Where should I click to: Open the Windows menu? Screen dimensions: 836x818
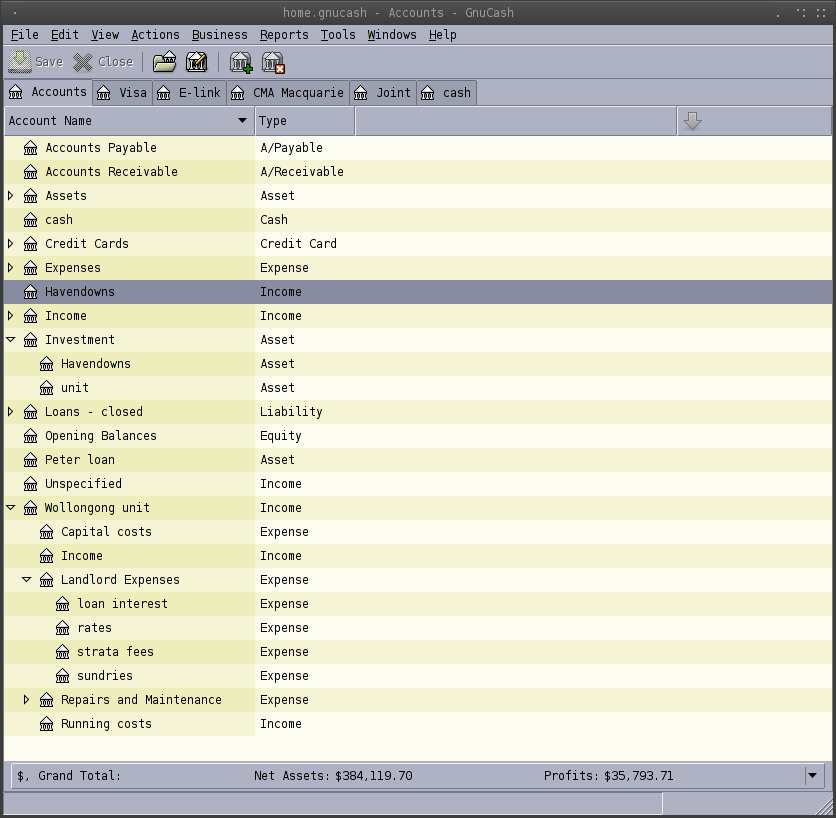coord(392,35)
